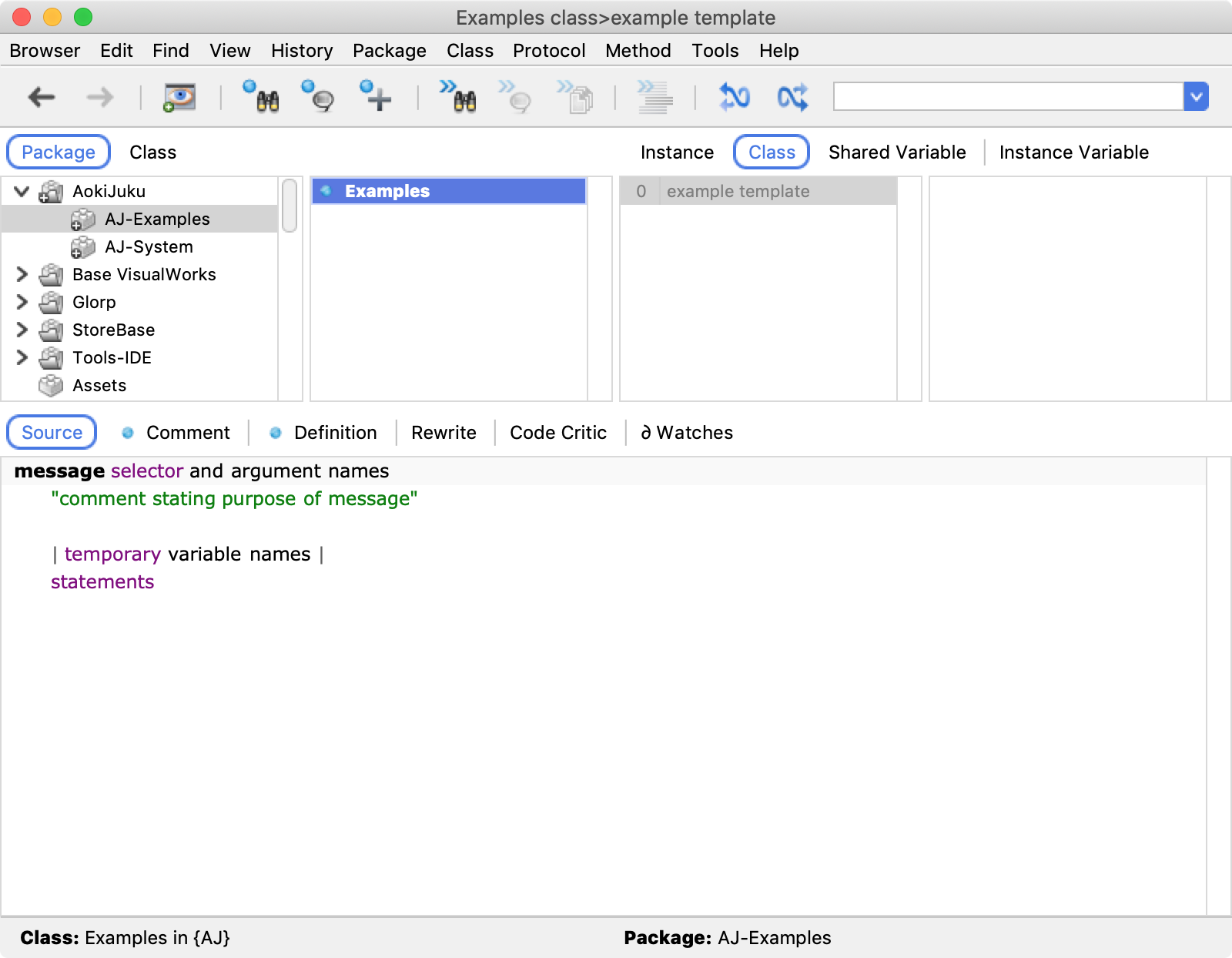Switch navigator to Instance side
Viewport: 1232px width, 958px height.
point(677,152)
